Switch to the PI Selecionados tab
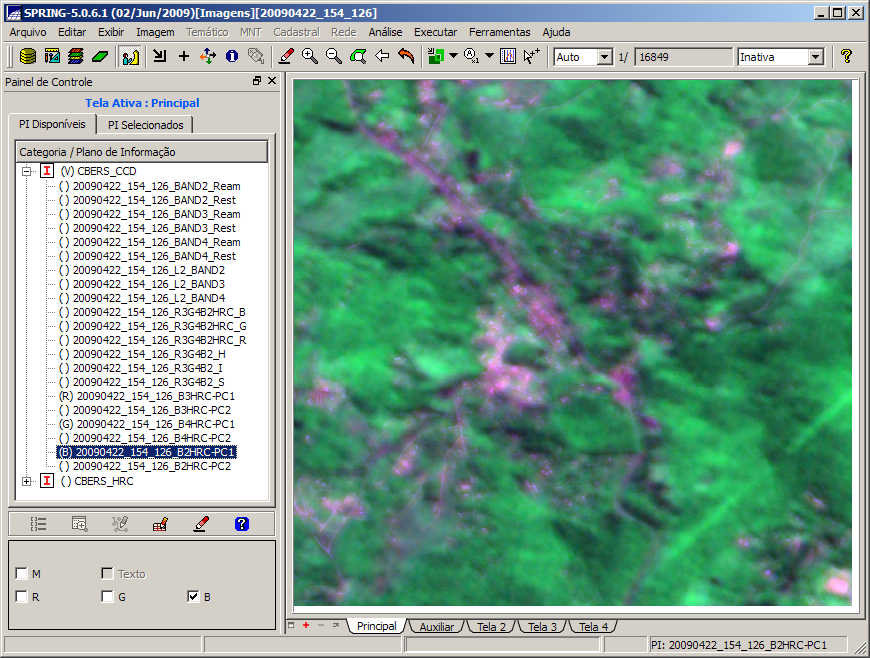 click(146, 125)
